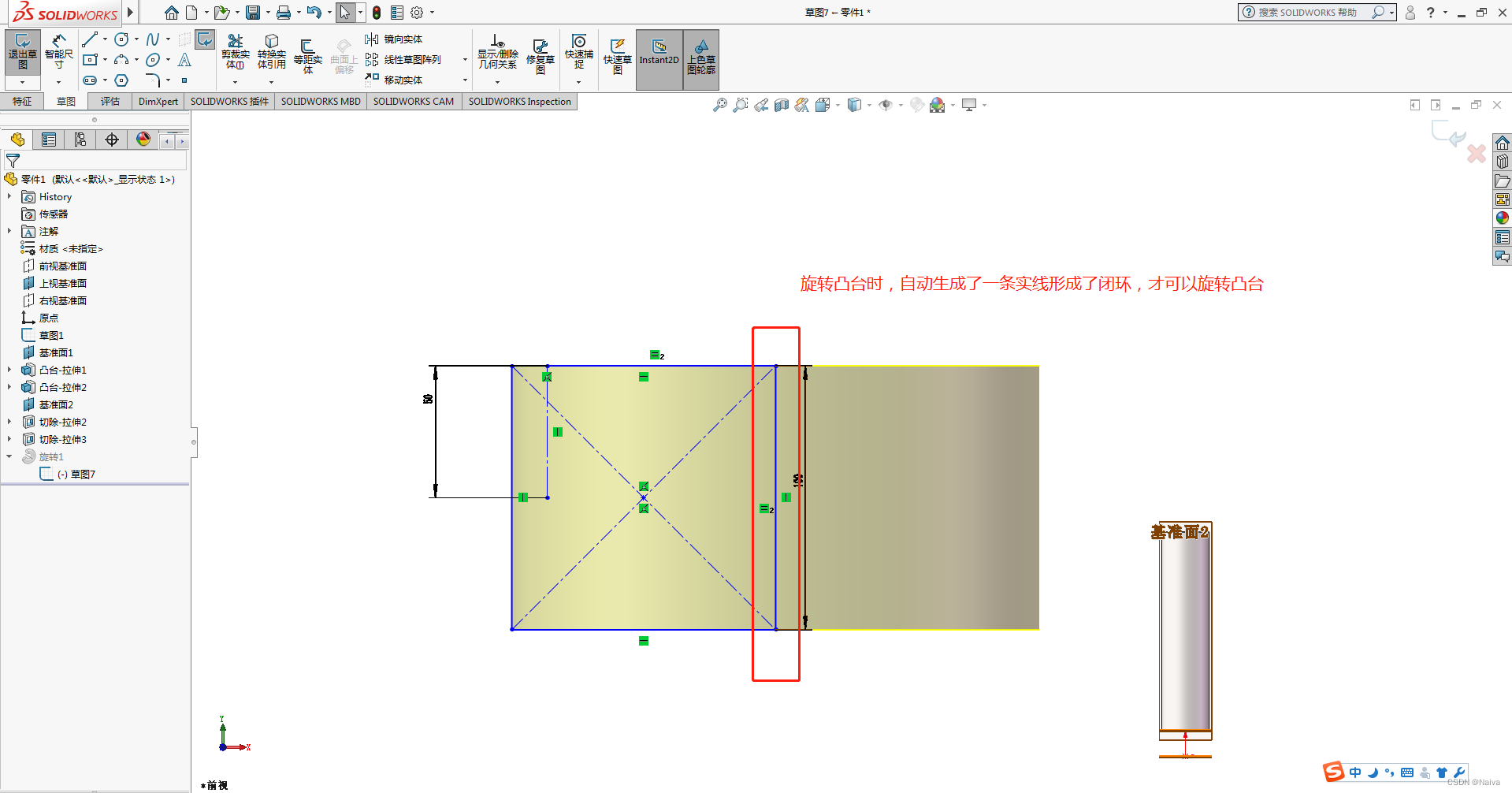Switch to the 评估 ribbon tab
Image resolution: width=1512 pixels, height=793 pixels.
click(110, 101)
